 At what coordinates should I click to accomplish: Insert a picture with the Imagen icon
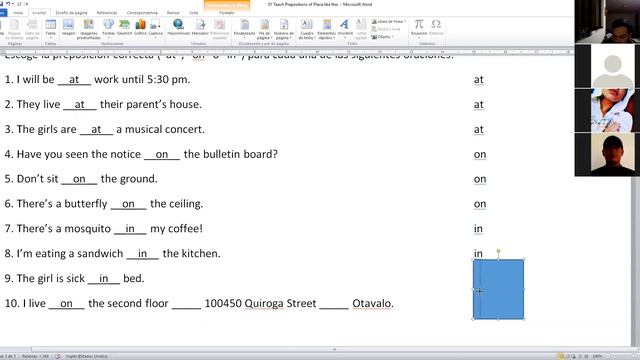tap(68, 24)
